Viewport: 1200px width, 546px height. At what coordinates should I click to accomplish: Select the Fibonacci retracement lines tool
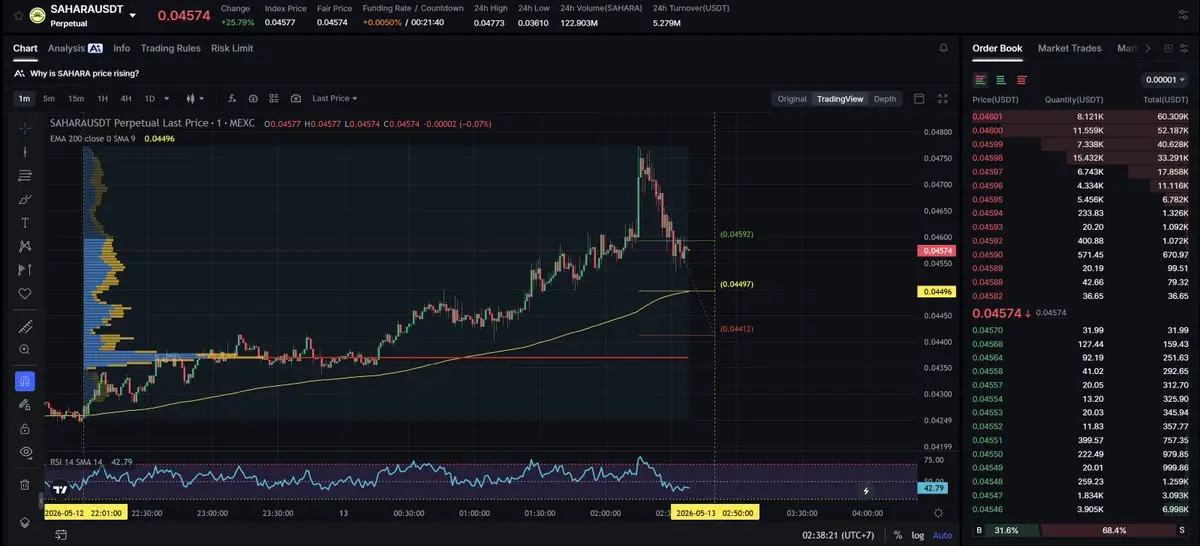(25, 175)
